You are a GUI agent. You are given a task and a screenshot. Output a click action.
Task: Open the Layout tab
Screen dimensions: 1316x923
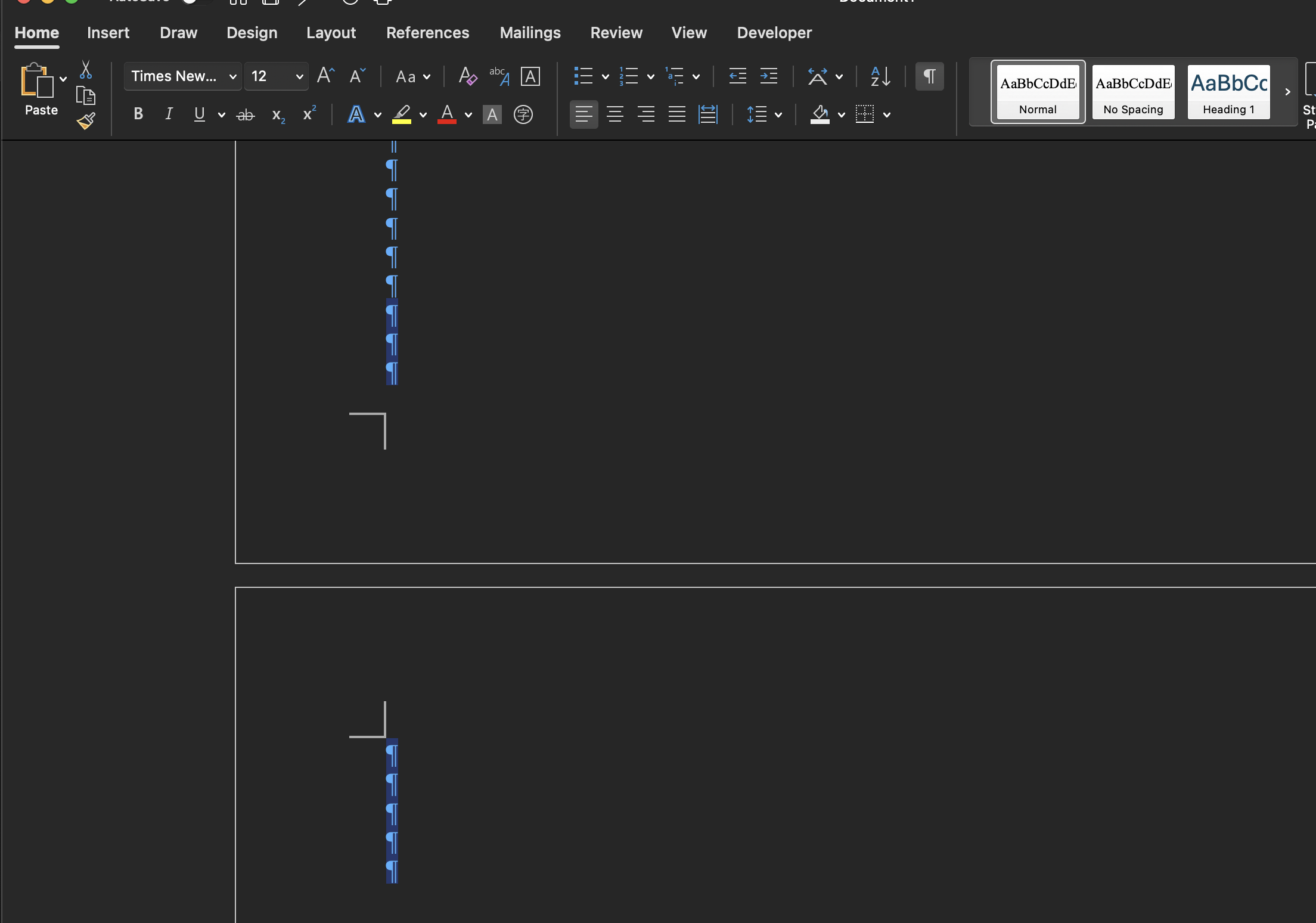(331, 33)
